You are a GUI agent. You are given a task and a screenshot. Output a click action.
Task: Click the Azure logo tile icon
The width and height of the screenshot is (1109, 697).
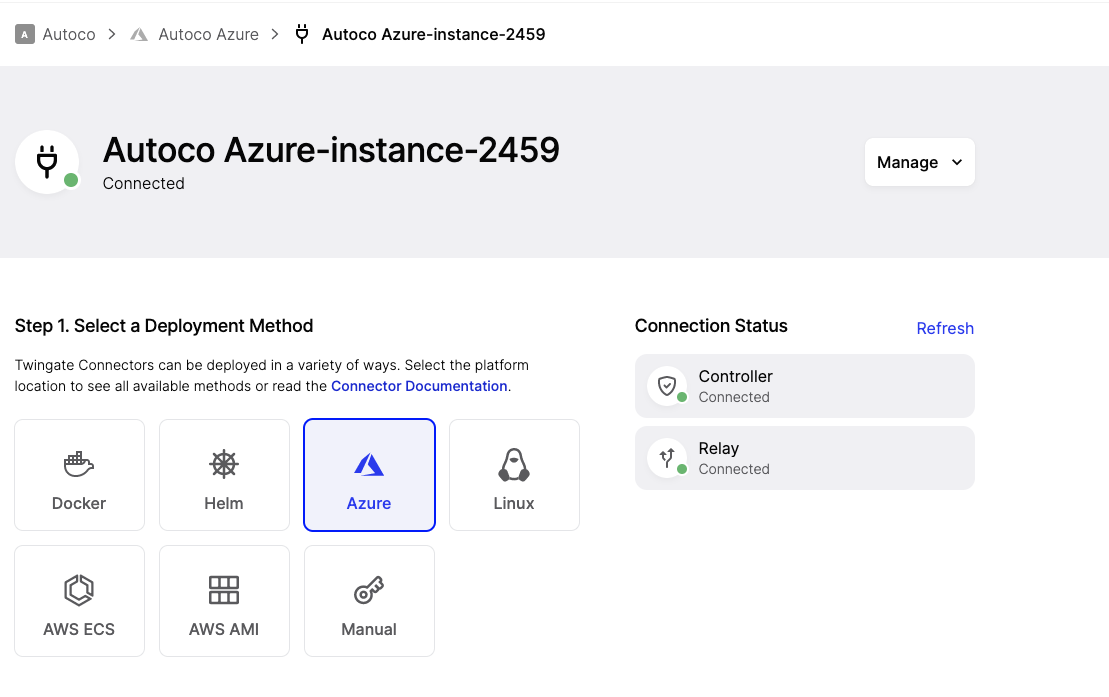(369, 464)
